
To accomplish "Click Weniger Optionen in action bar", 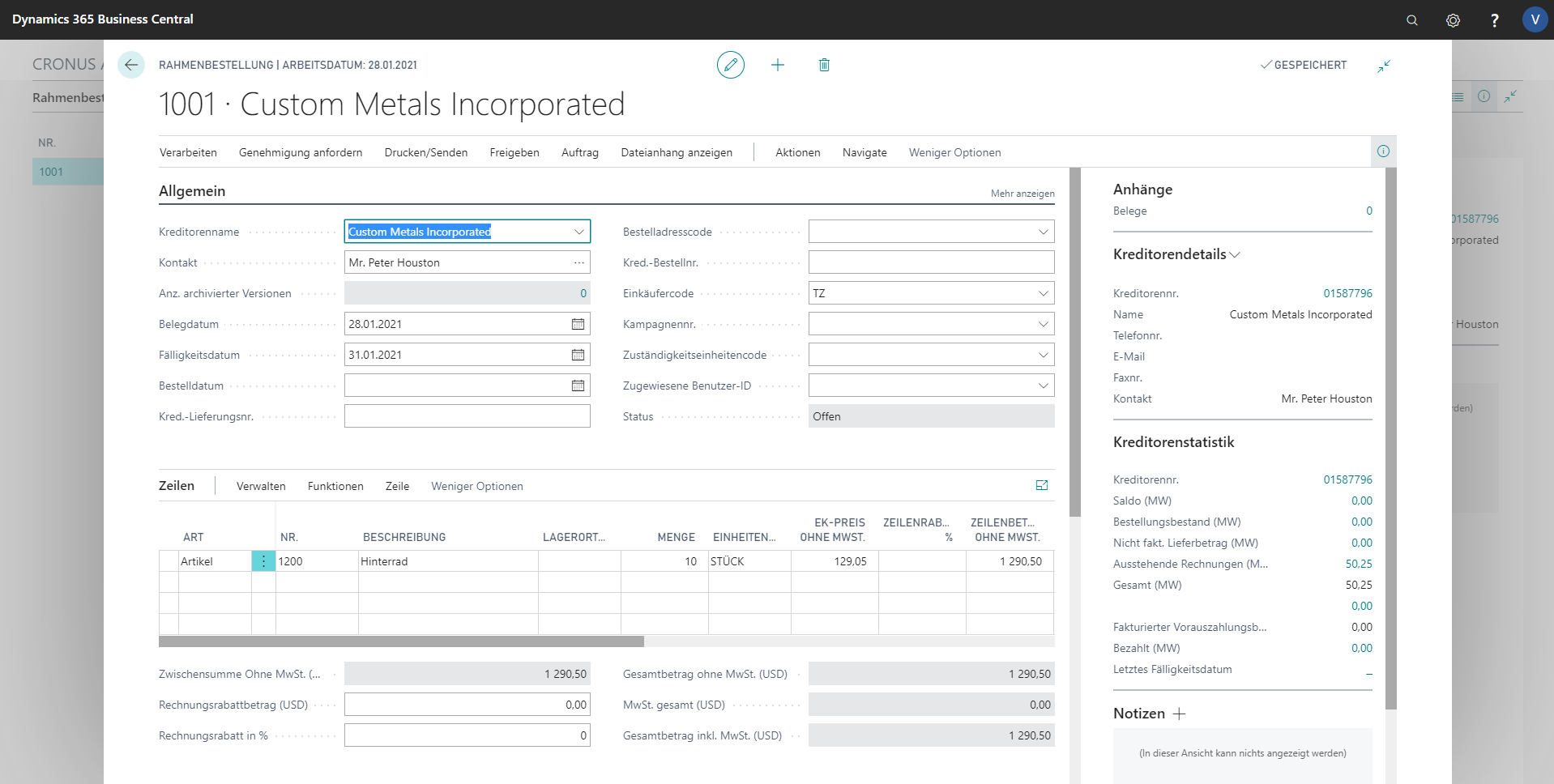I will 954,152.
